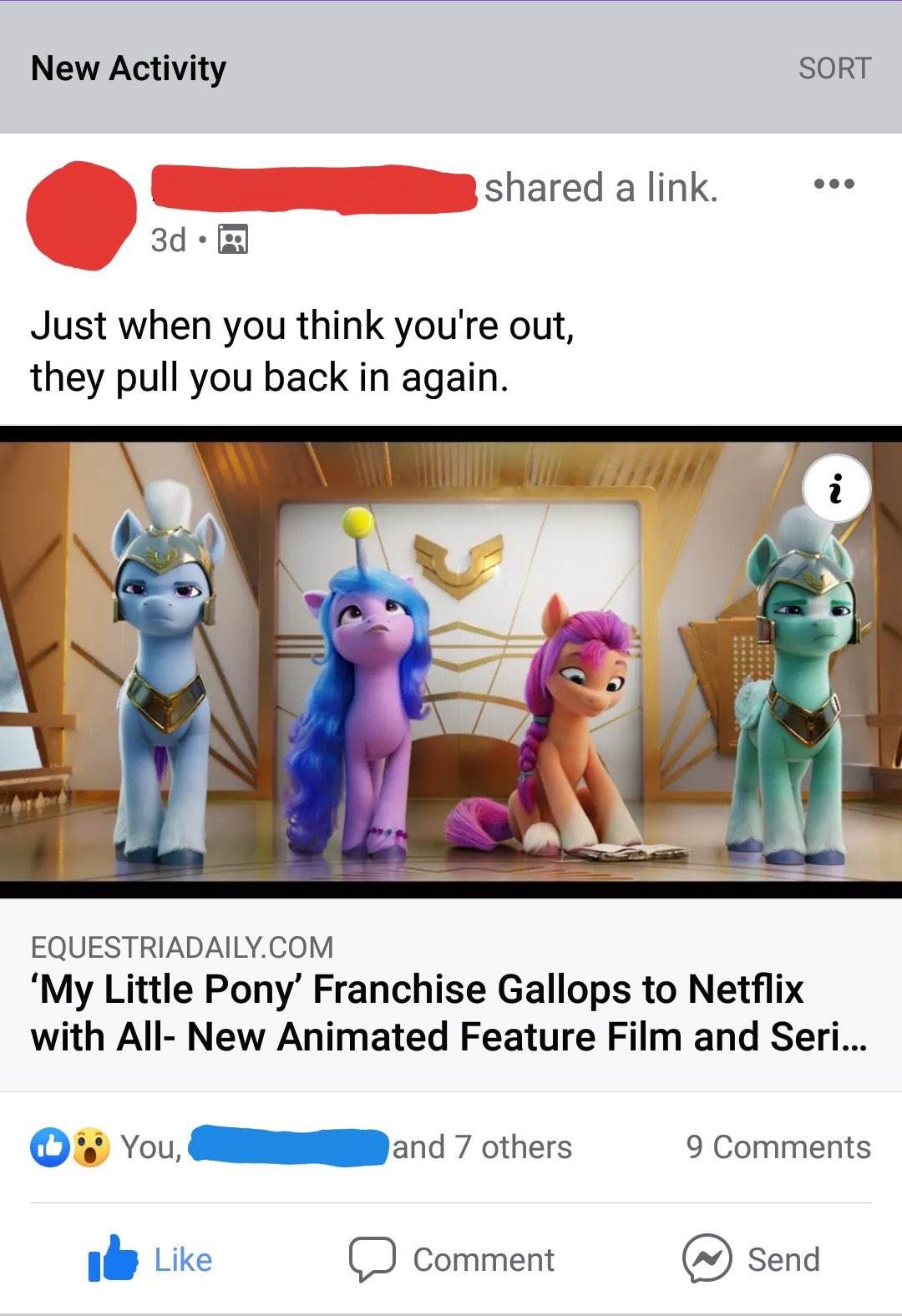The image size is (902, 1316).
Task: Tap the wow reaction emoji badge
Action: (x=91, y=1147)
